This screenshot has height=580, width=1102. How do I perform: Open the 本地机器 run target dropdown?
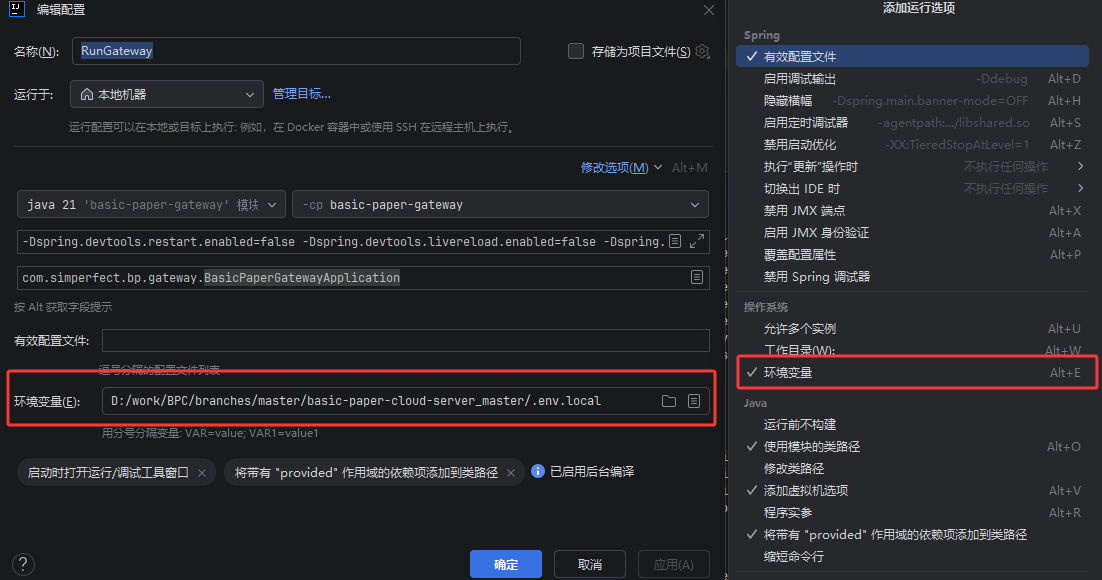tap(167, 94)
